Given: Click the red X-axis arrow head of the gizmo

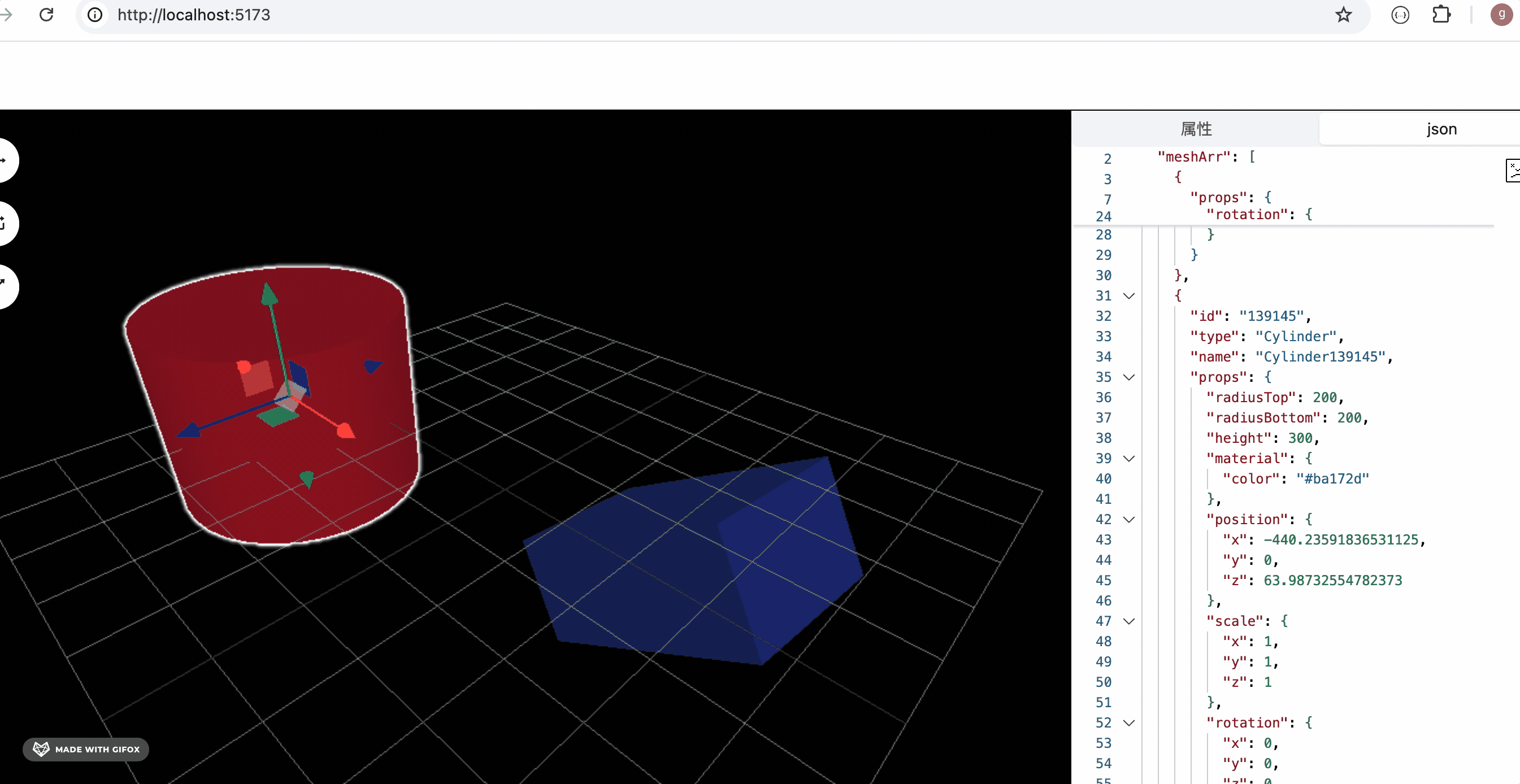Looking at the screenshot, I should coord(346,430).
